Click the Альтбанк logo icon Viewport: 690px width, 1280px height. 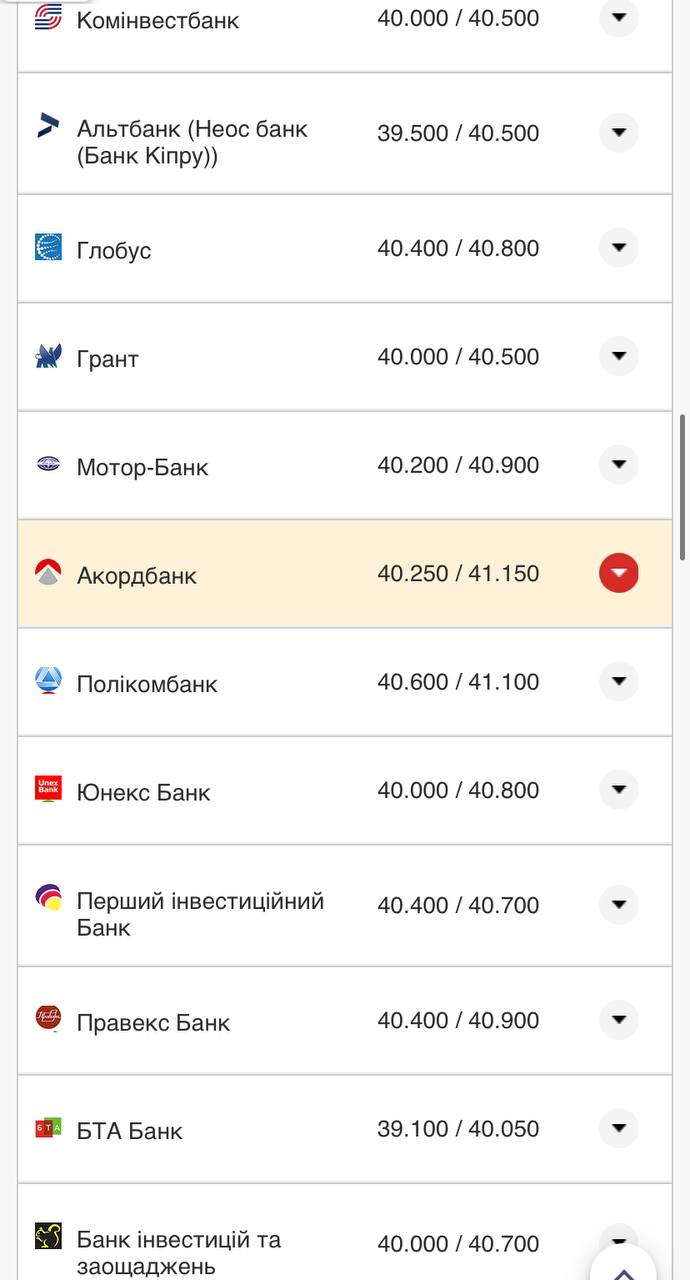[48, 126]
